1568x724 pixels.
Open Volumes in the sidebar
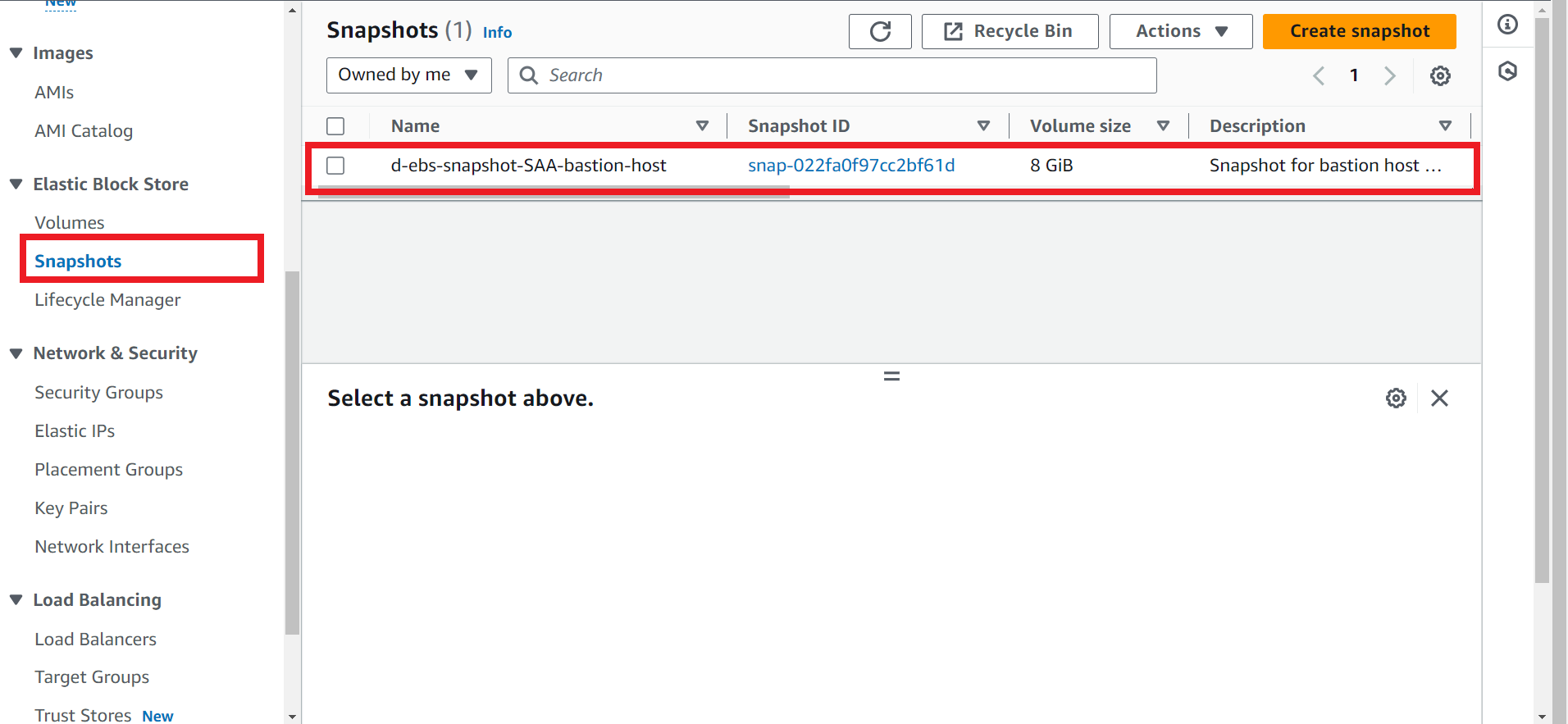coord(70,223)
